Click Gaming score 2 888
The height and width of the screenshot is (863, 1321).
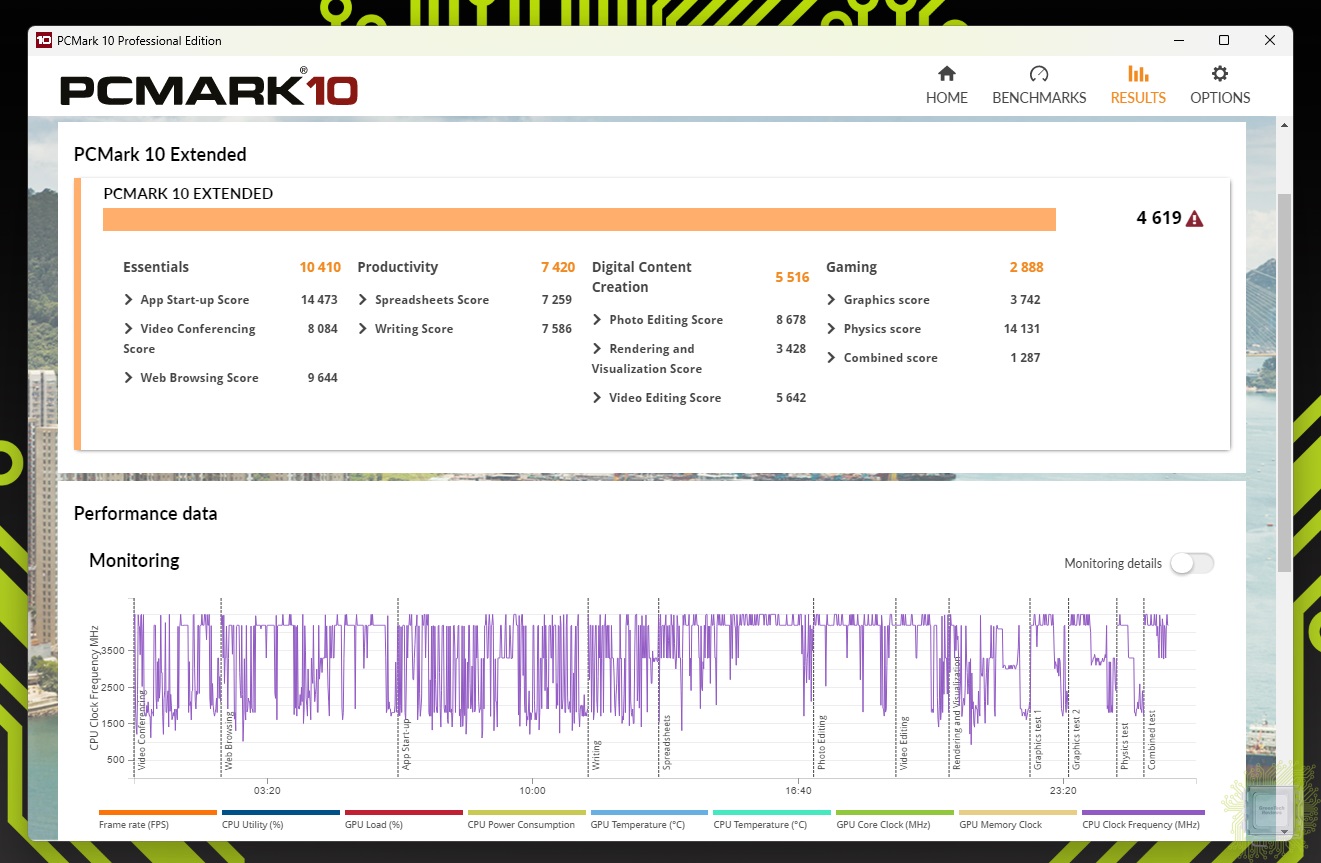click(1026, 267)
